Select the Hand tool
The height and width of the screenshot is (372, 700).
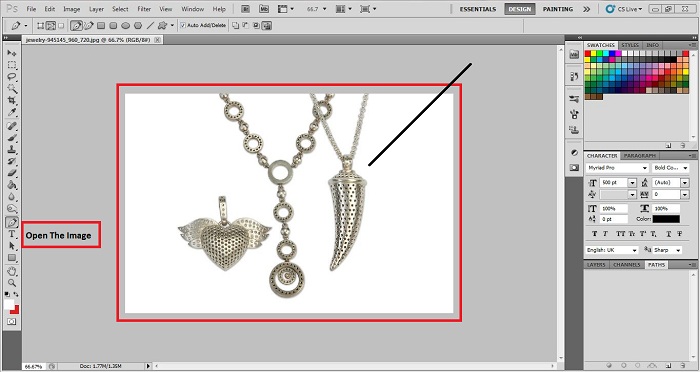(x=12, y=271)
